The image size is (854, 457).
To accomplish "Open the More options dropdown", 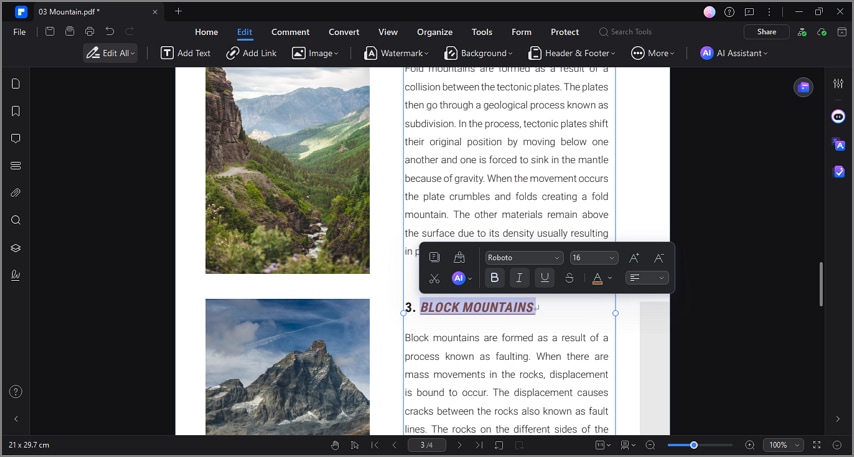I will (652, 53).
